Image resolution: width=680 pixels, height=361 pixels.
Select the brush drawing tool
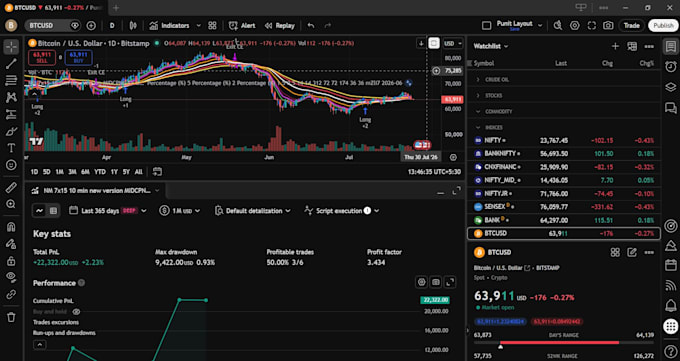(11, 131)
